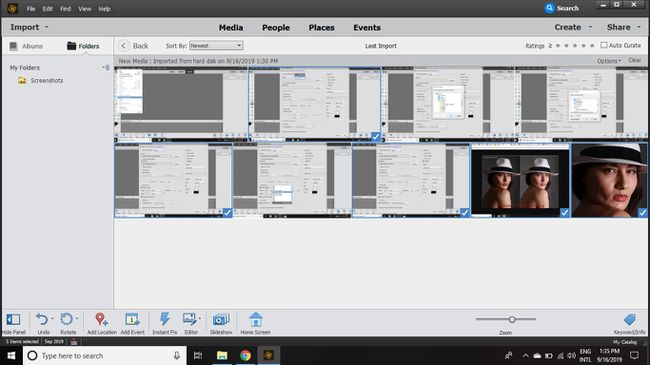The width and height of the screenshot is (650, 365).
Task: Open Google Chrome from taskbar
Action: (245, 355)
